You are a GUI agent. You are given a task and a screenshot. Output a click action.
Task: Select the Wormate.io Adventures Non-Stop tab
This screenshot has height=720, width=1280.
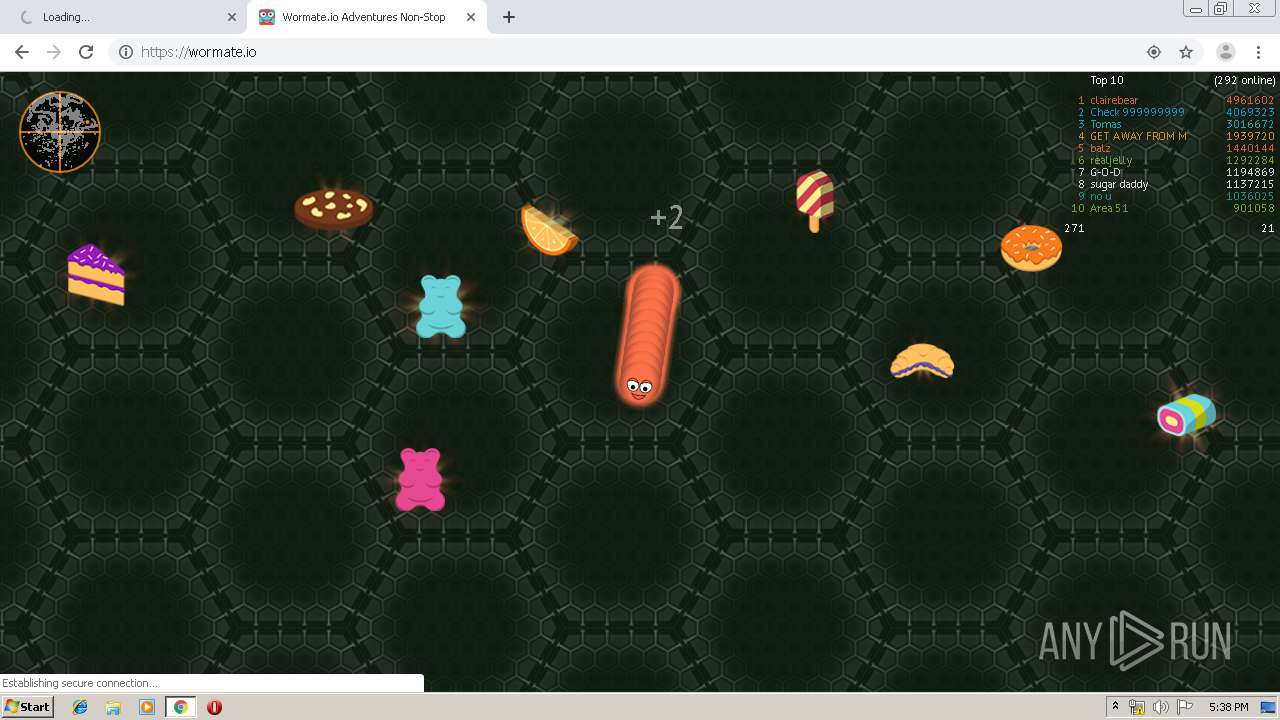(x=368, y=17)
